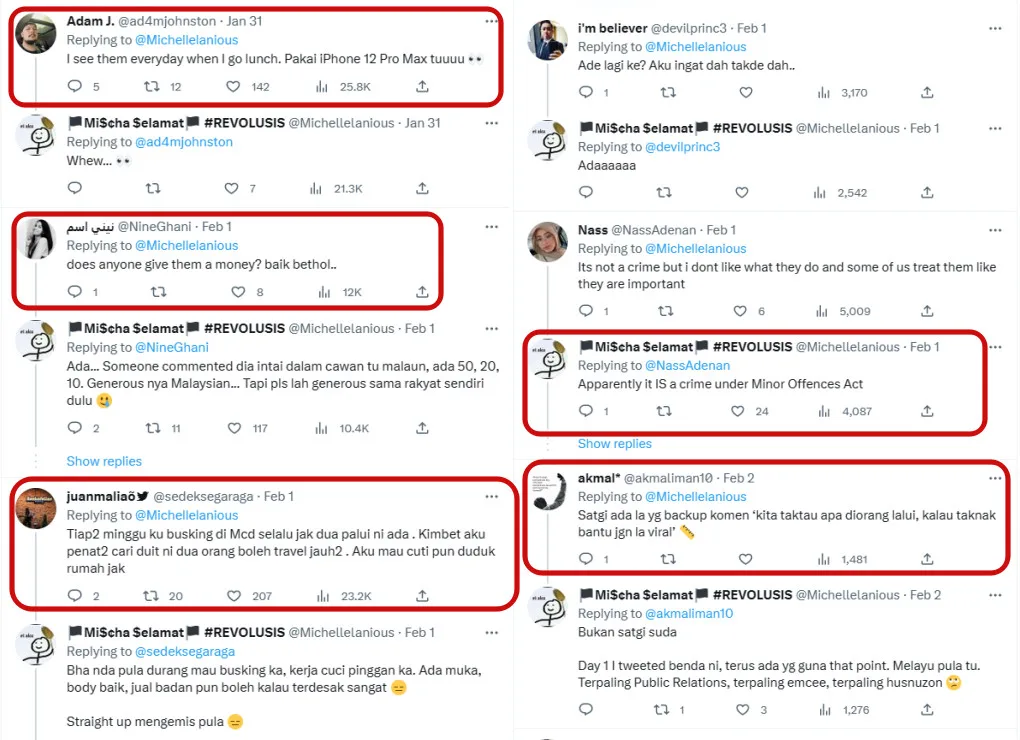This screenshot has height=740, width=1020.
Task: Share i'm believer's 'Ade lagi ke' tweet
Action: click(x=927, y=93)
